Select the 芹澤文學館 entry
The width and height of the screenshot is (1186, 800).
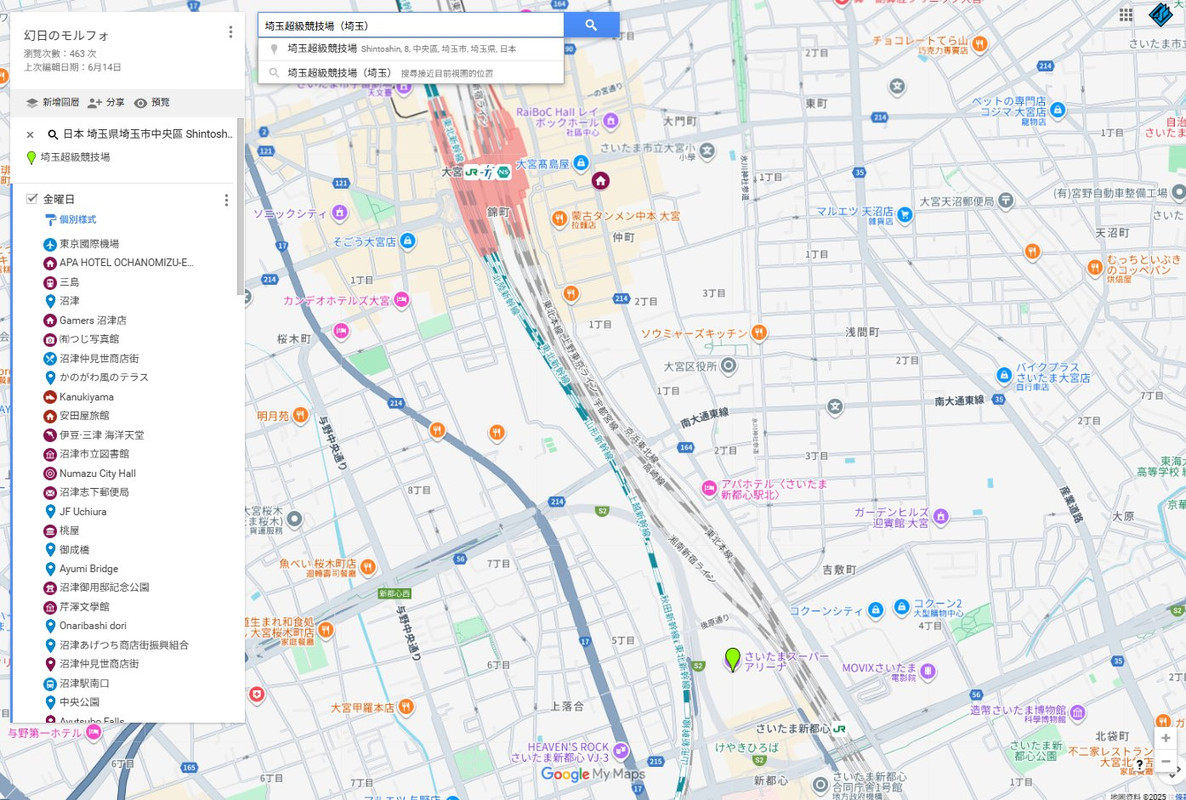[x=84, y=607]
